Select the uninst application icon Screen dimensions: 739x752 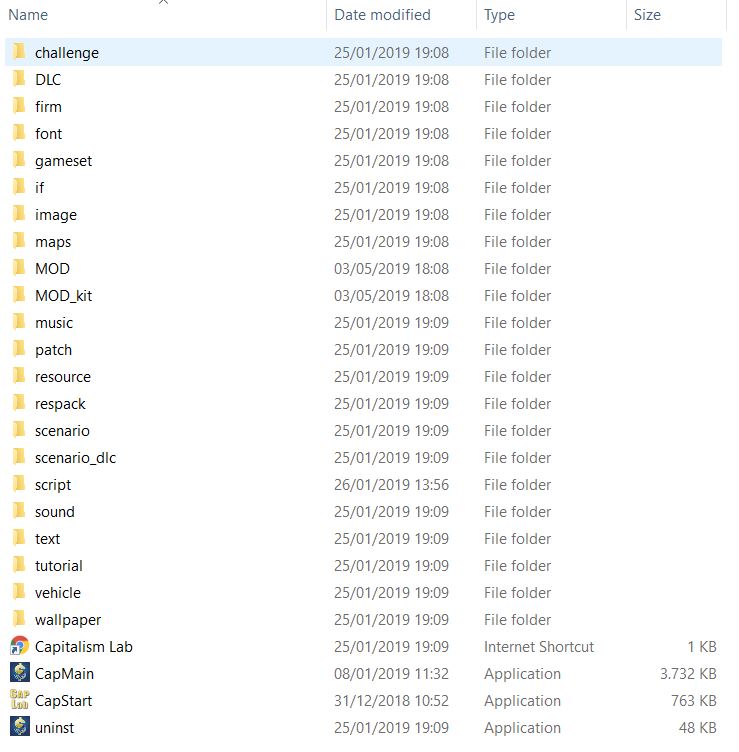pyautogui.click(x=20, y=727)
